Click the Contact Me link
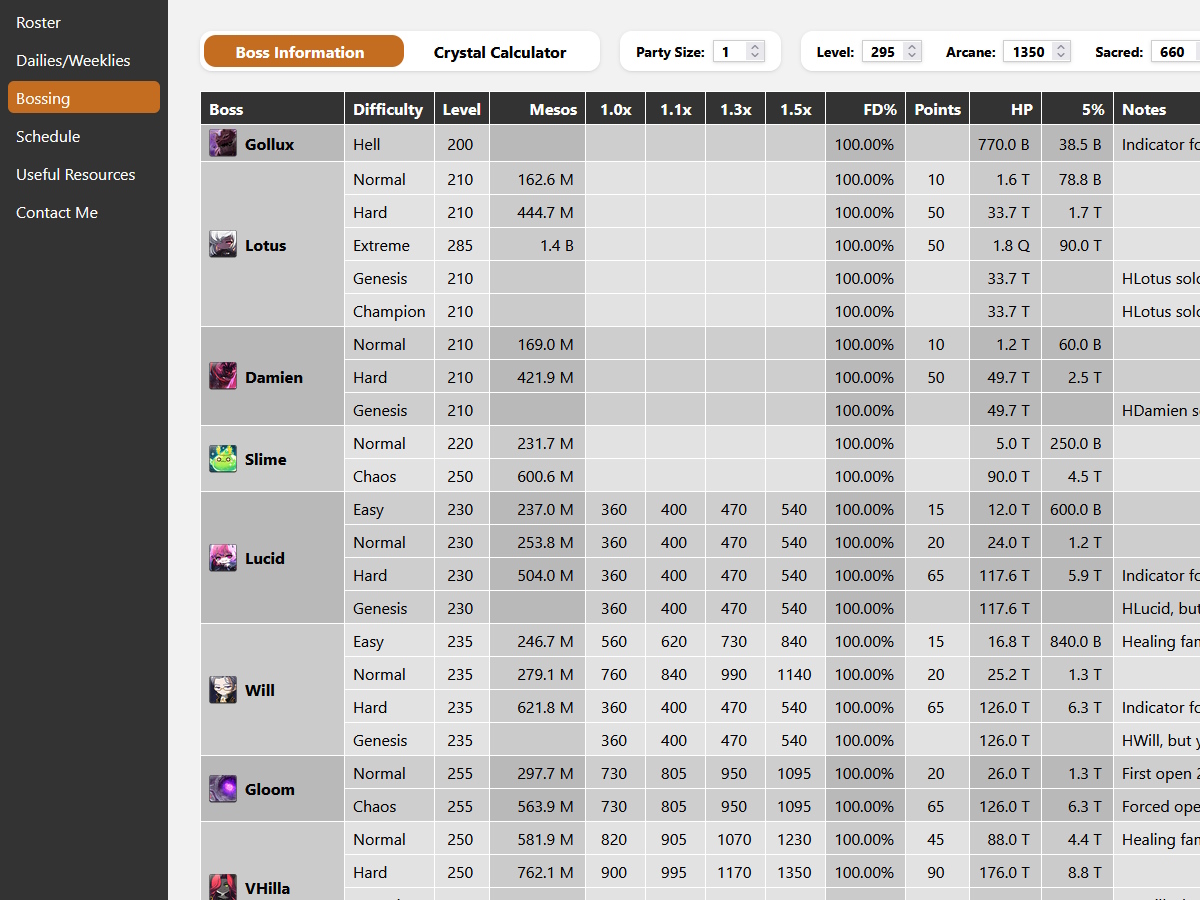 [x=57, y=212]
